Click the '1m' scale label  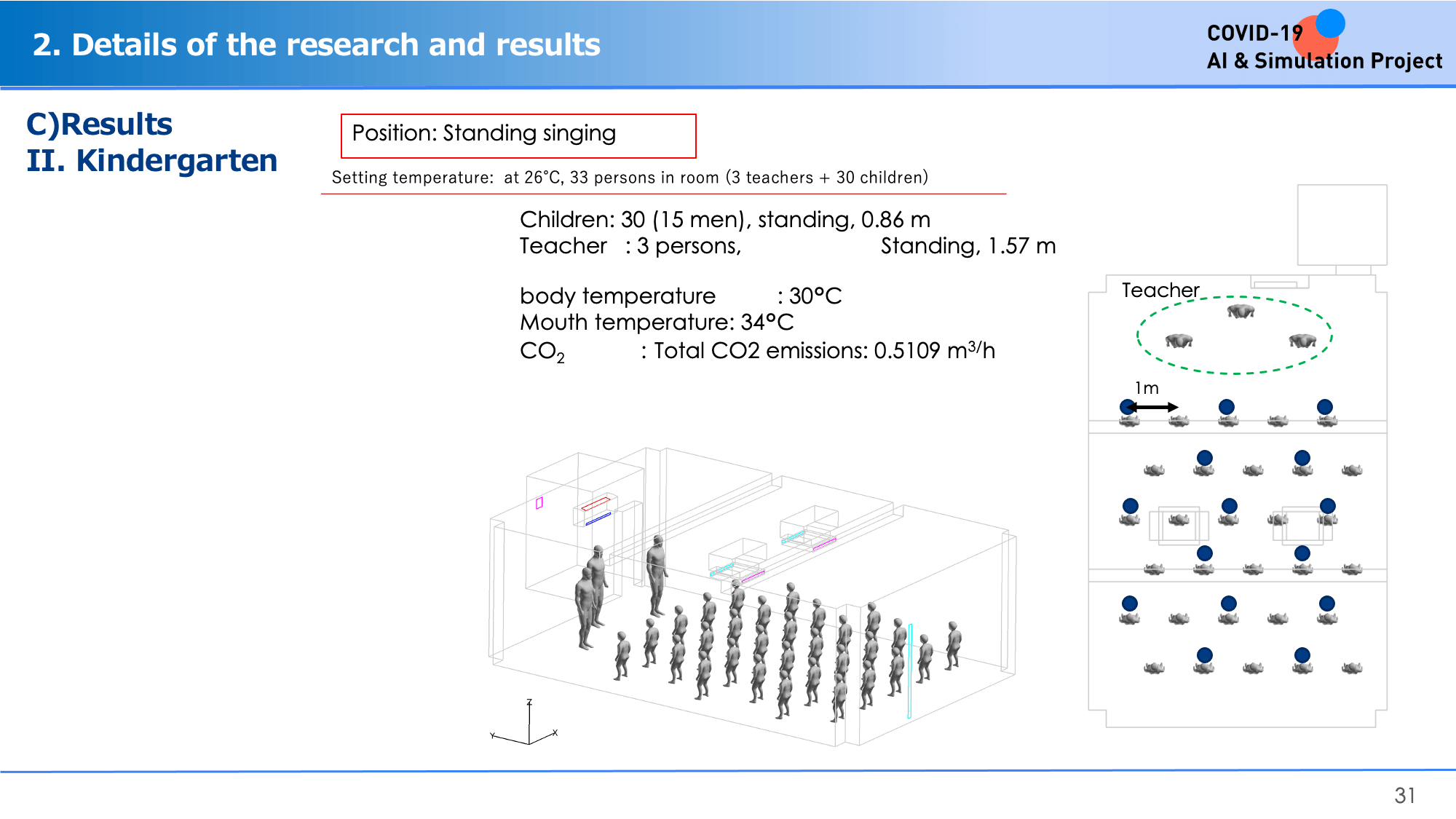1147,388
